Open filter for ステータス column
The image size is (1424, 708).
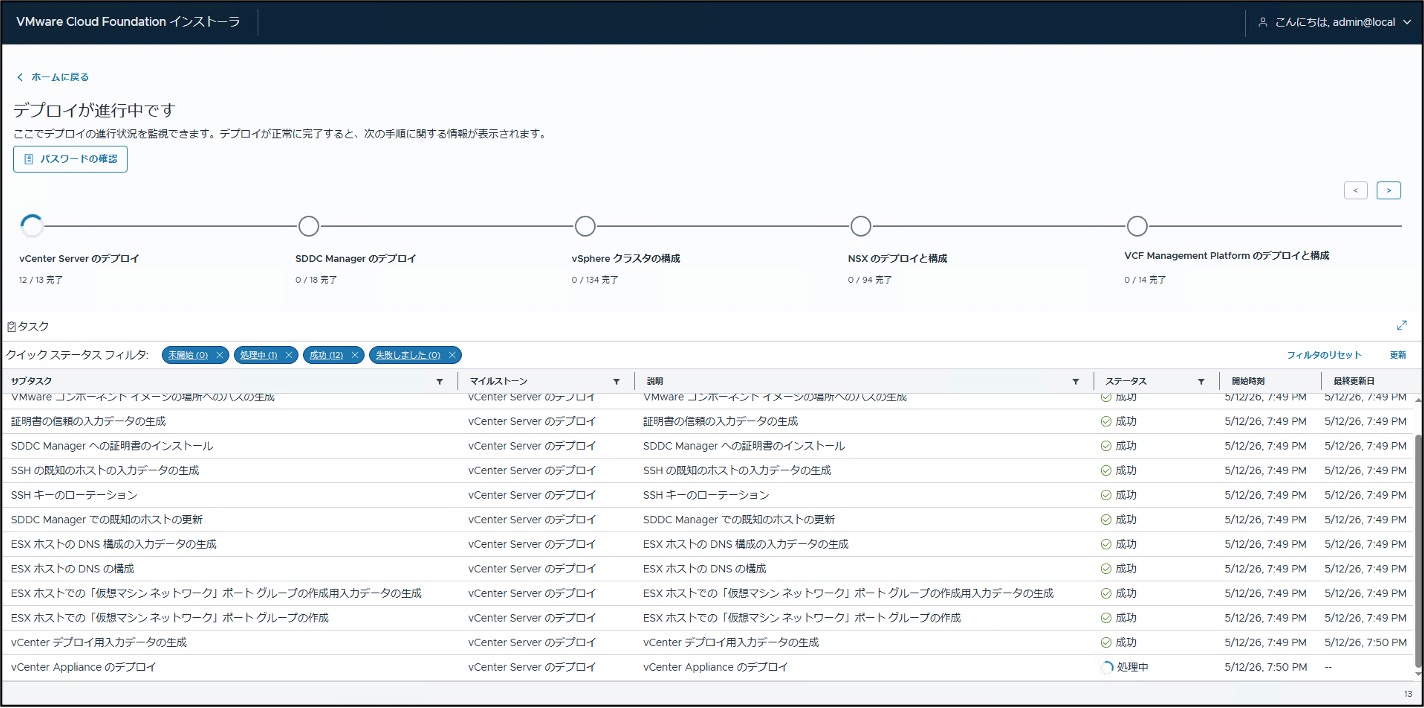point(1200,381)
